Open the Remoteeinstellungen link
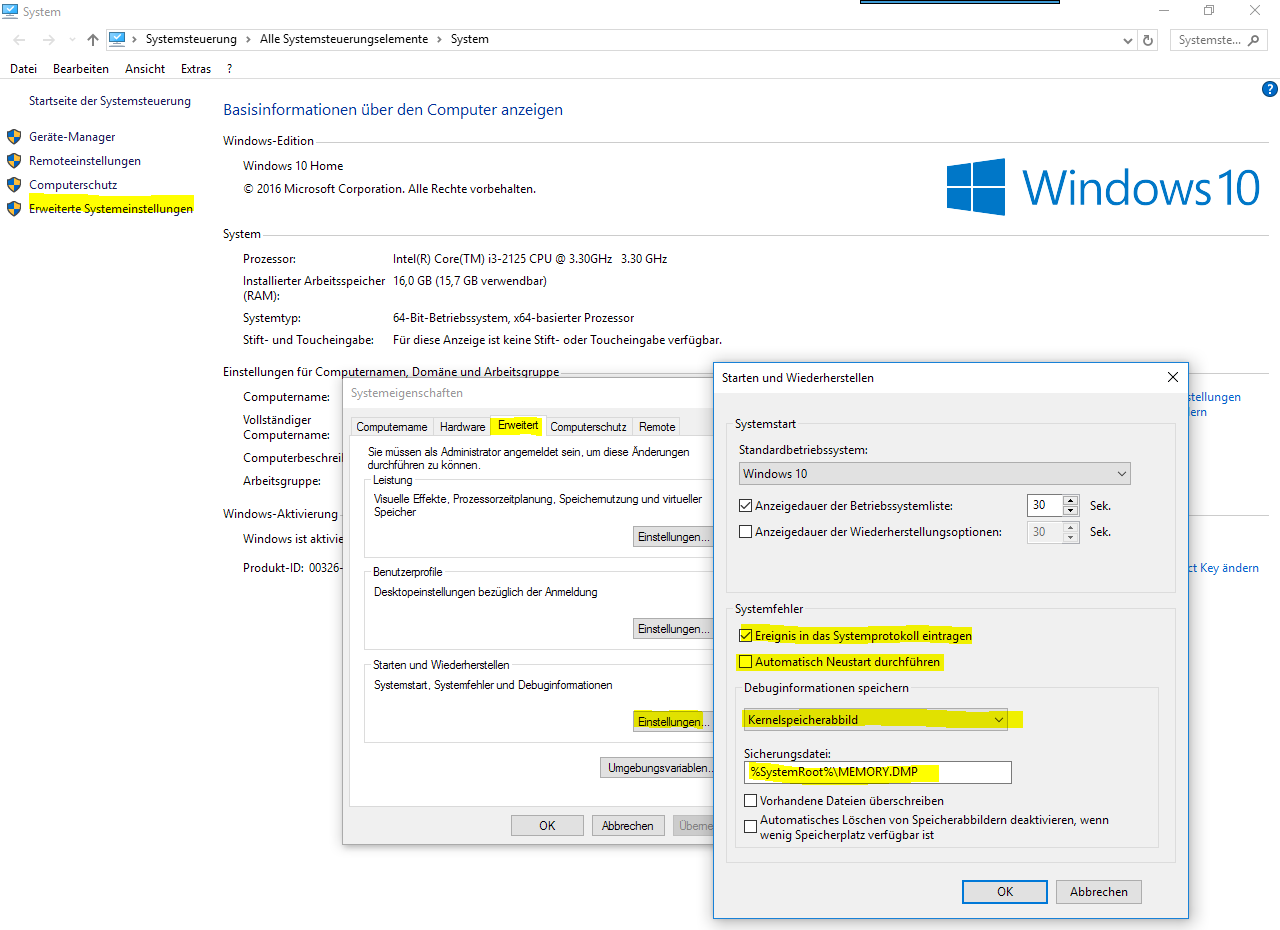 [x=85, y=161]
